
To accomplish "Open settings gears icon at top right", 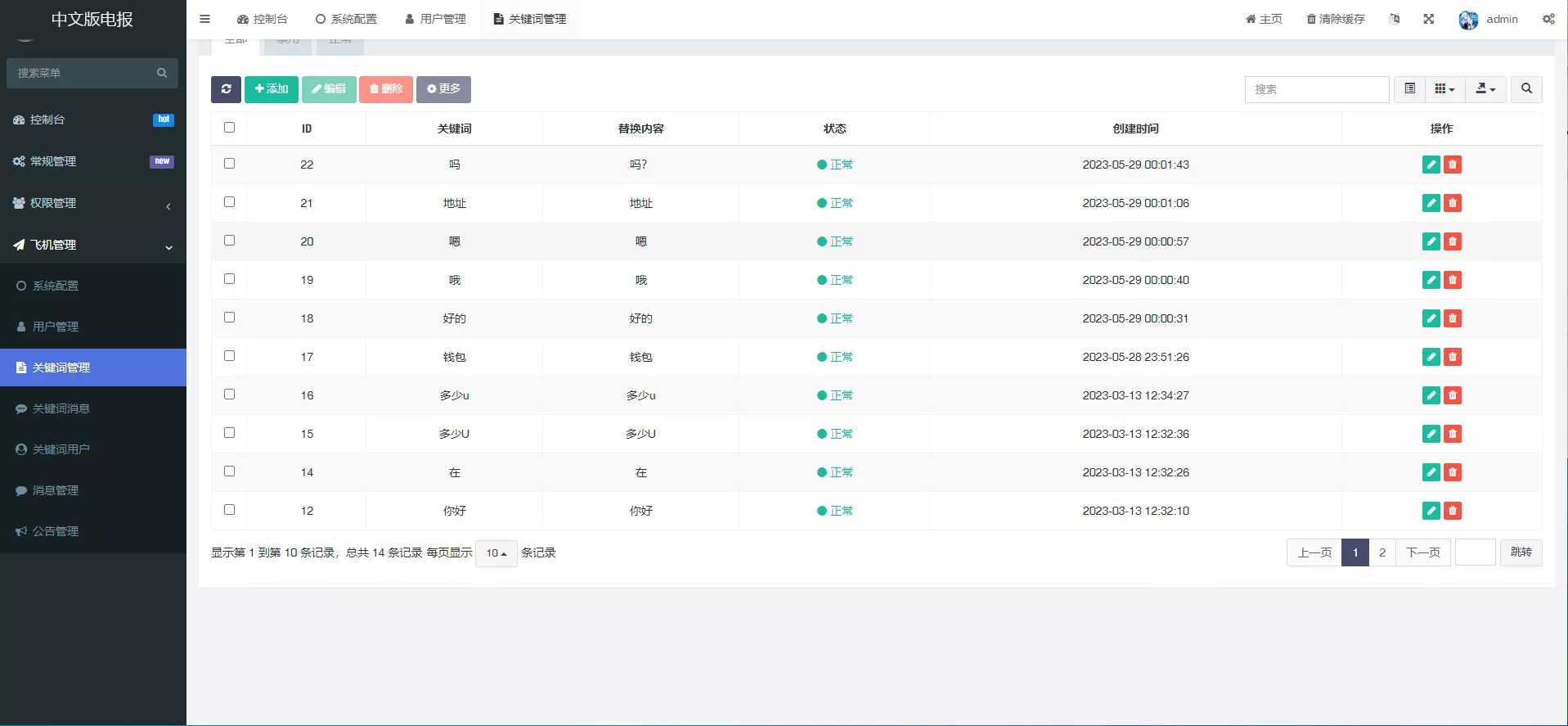I will click(1548, 19).
